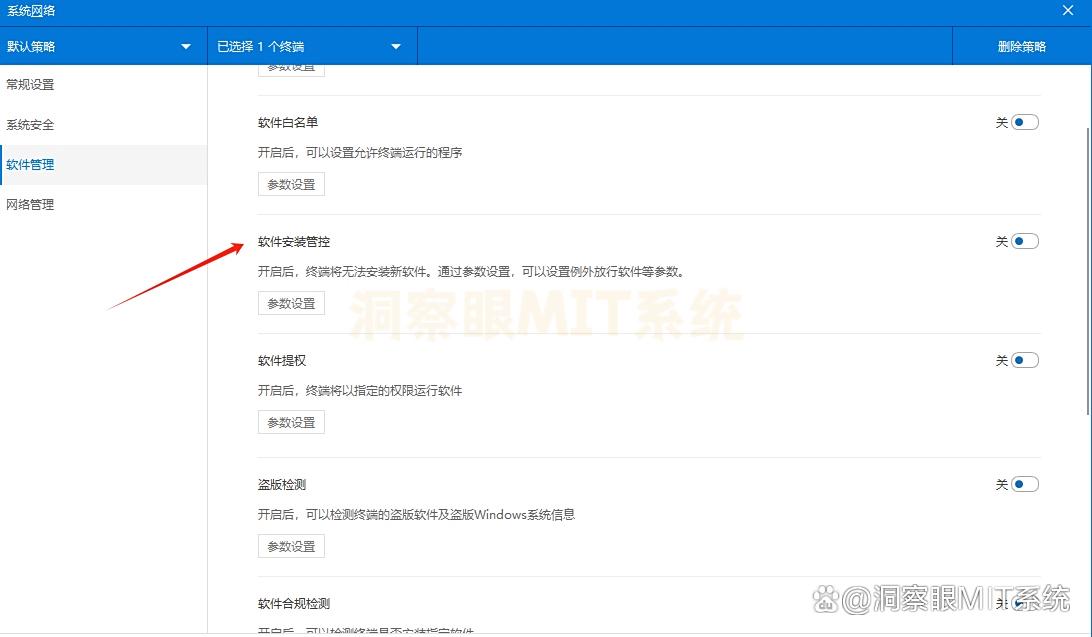
Task: Click the 软件安装管控 heading text
Action: pyautogui.click(x=294, y=242)
